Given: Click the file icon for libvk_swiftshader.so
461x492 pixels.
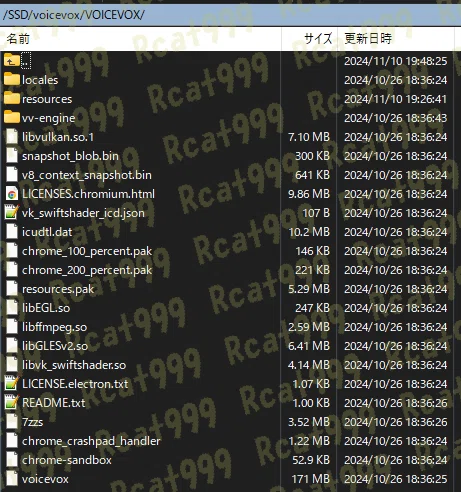Looking at the screenshot, I should pos(12,365).
